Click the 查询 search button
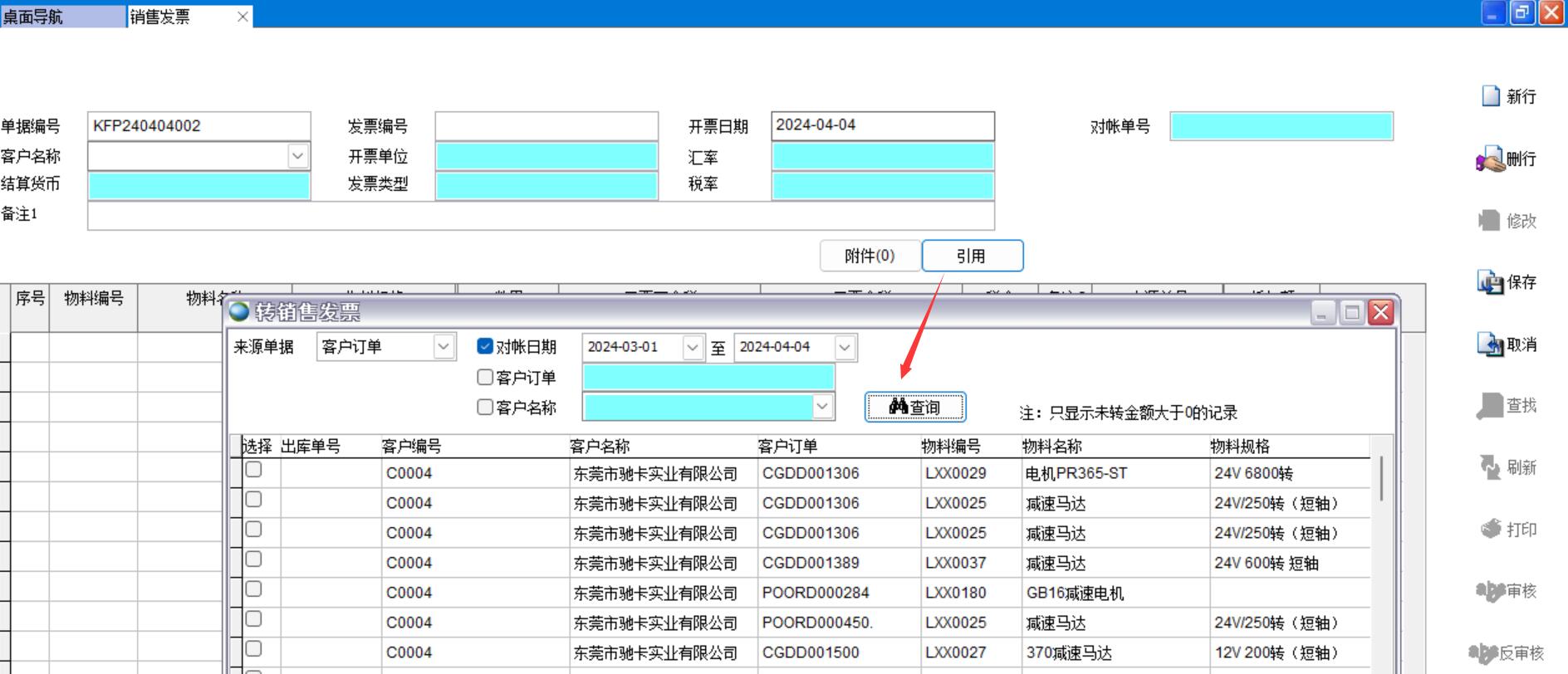 tap(914, 407)
